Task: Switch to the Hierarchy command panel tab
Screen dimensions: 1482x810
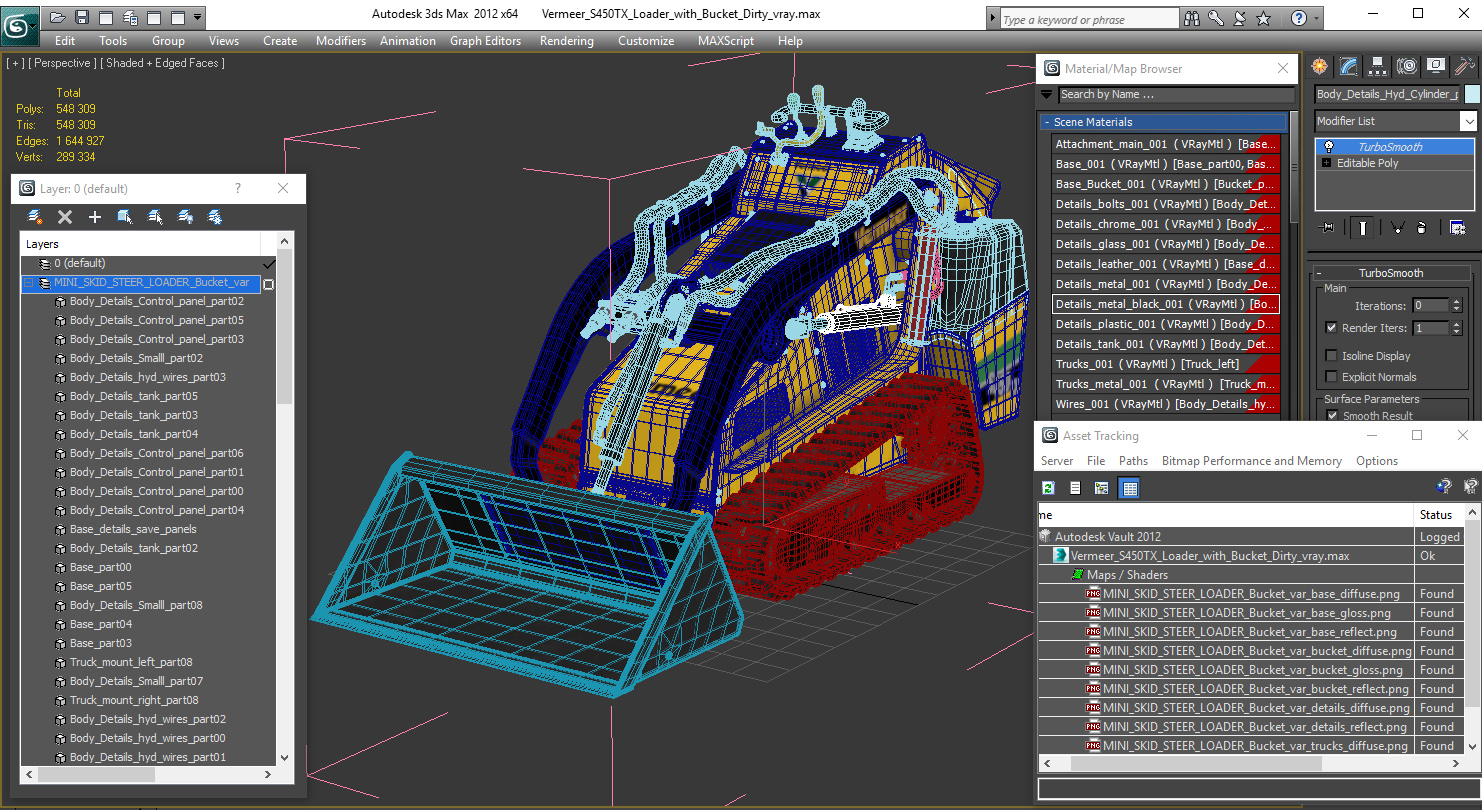Action: tap(1378, 66)
